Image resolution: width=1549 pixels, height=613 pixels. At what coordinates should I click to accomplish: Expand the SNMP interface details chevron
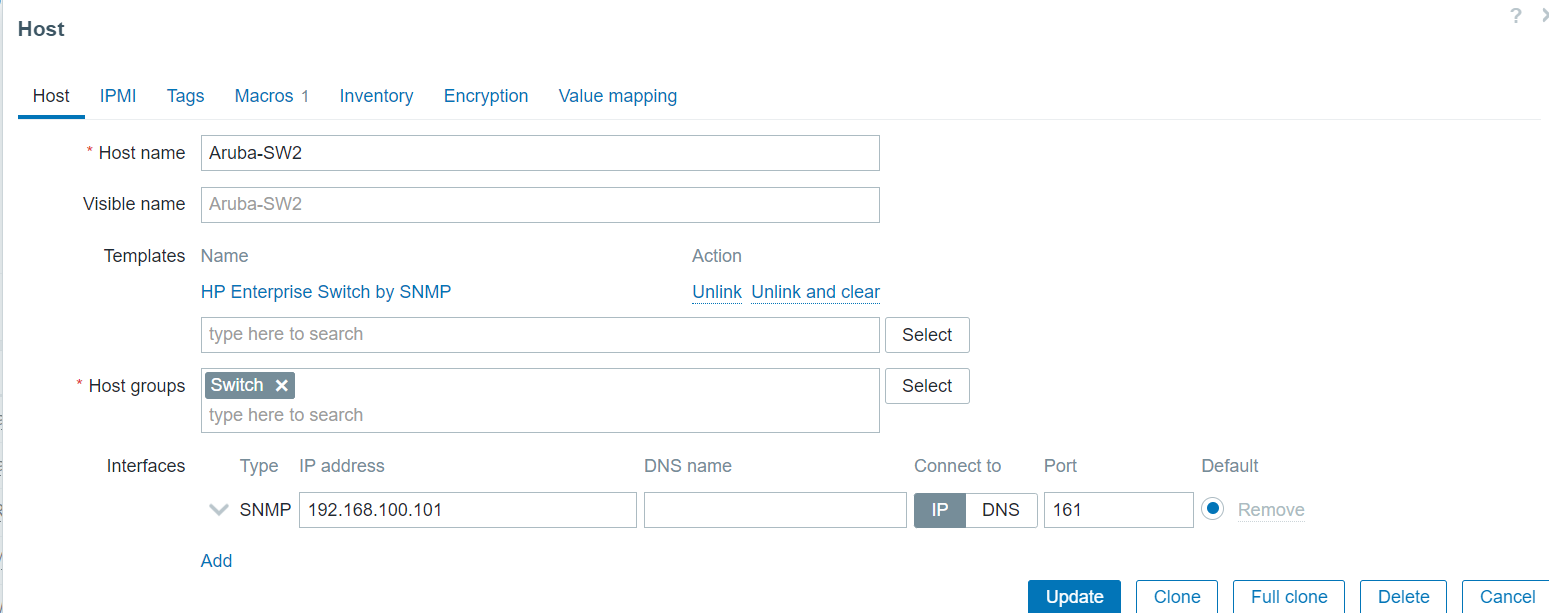click(219, 510)
